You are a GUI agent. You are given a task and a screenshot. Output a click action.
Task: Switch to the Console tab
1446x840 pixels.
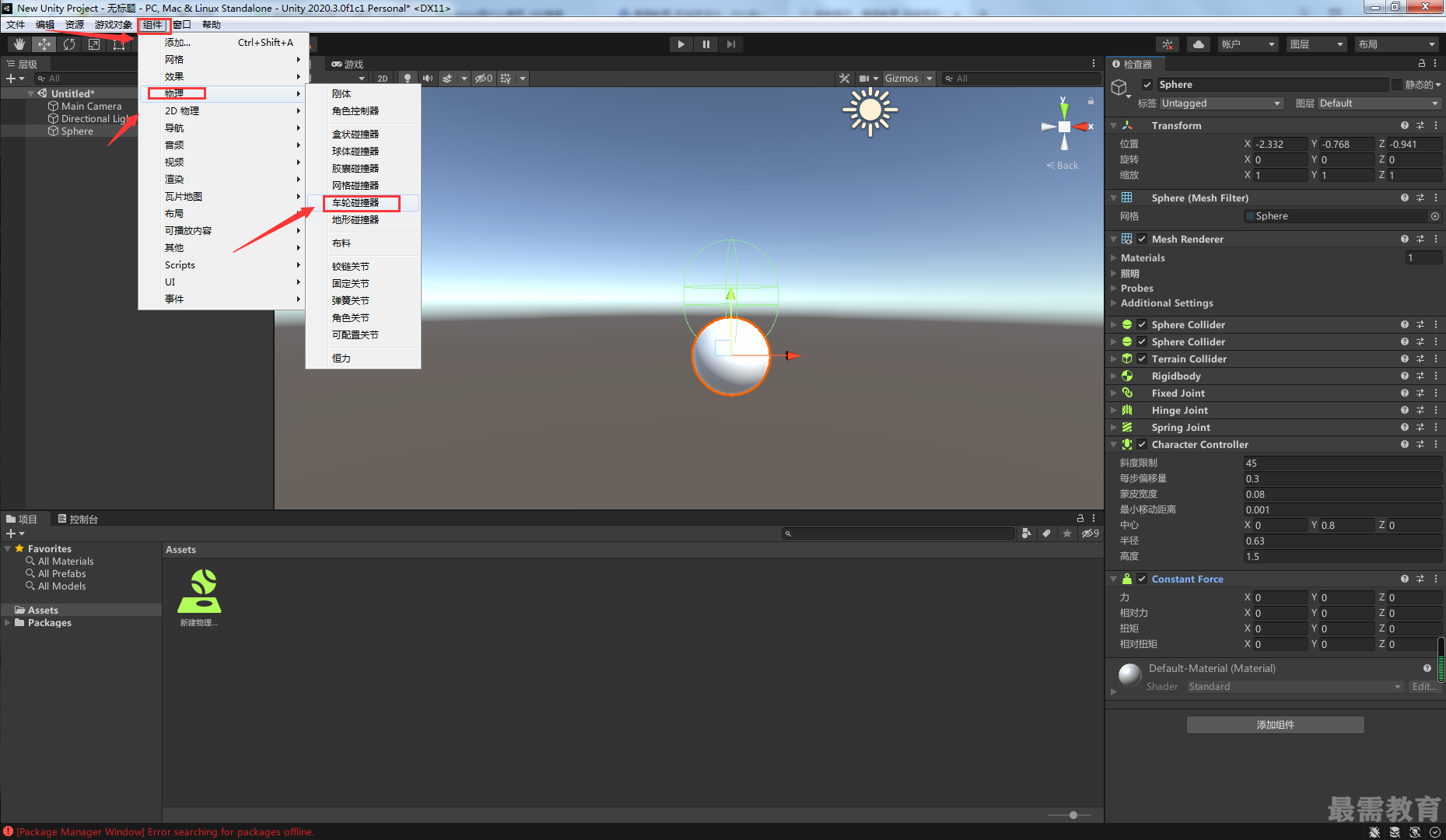click(78, 520)
